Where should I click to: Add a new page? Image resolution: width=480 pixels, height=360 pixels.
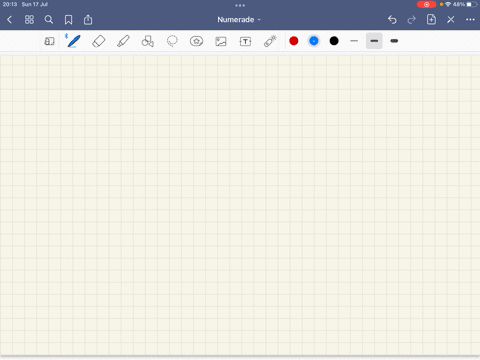pyautogui.click(x=431, y=19)
